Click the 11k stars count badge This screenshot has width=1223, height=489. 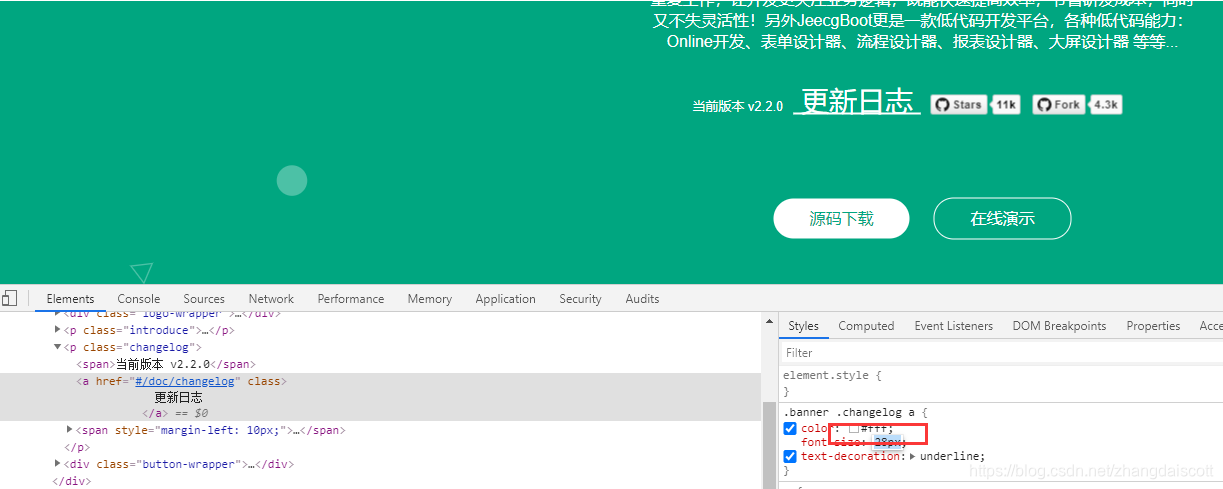pos(1006,105)
